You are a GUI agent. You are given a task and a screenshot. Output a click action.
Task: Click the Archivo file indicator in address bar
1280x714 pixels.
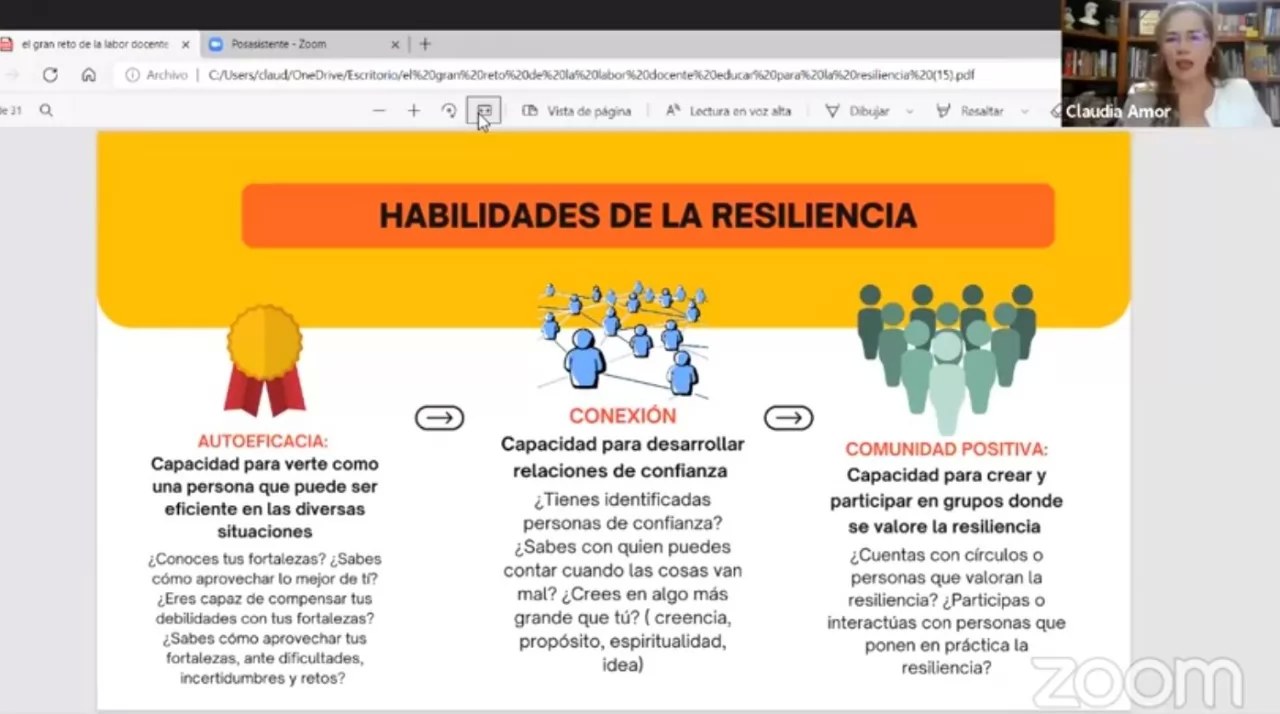click(158, 74)
